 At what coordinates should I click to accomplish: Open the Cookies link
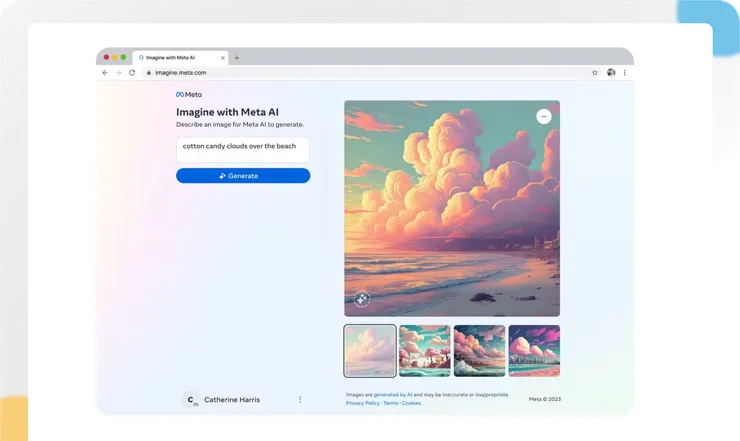coord(412,403)
